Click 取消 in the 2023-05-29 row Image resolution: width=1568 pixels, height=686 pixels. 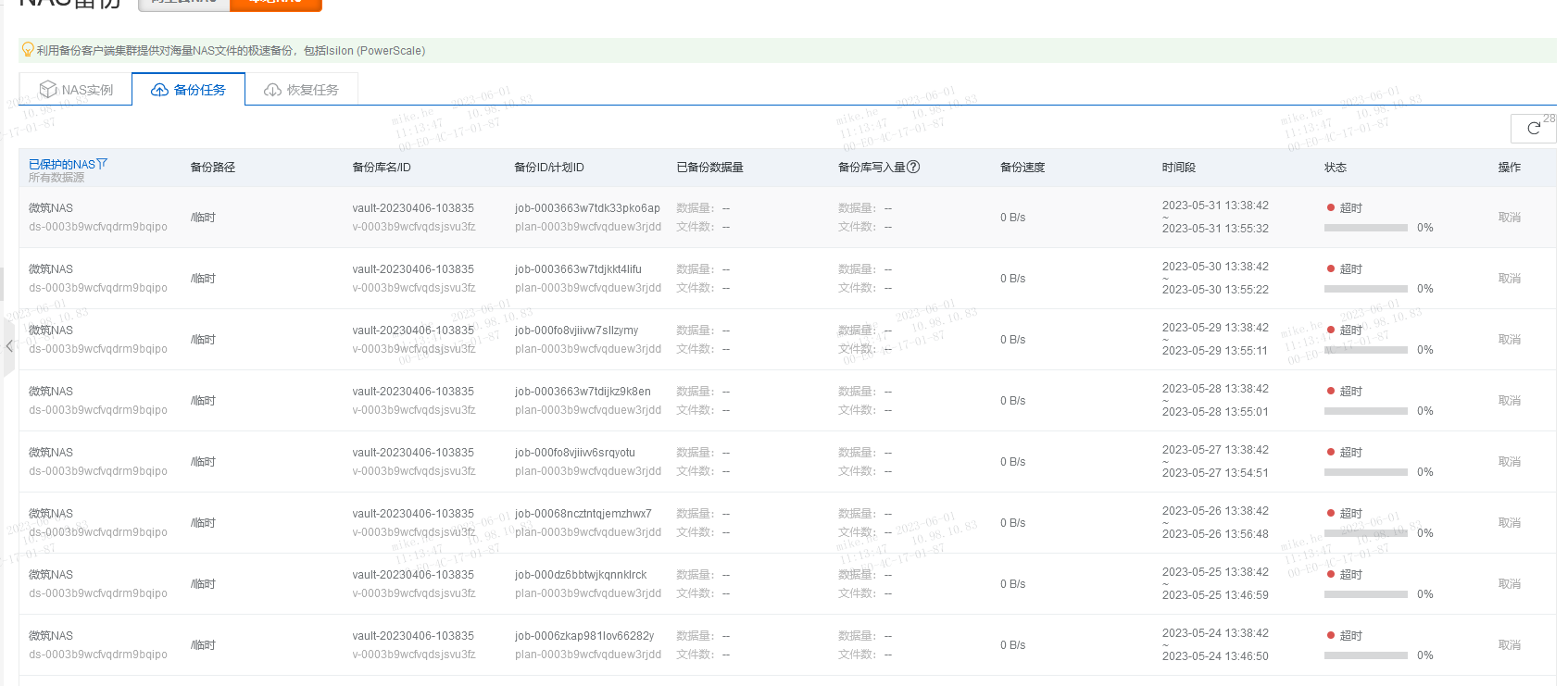[x=1510, y=340]
